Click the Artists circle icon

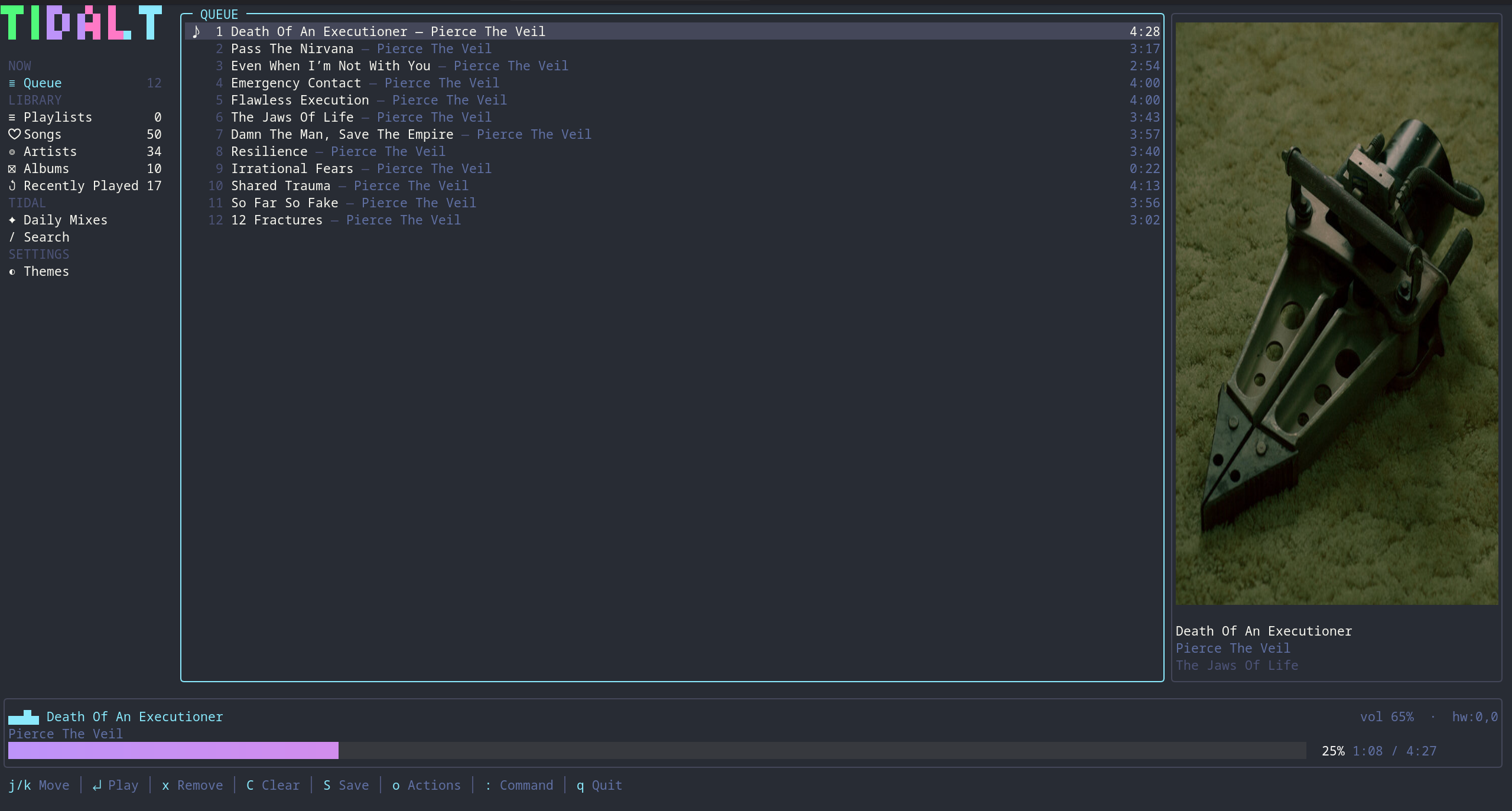point(12,152)
